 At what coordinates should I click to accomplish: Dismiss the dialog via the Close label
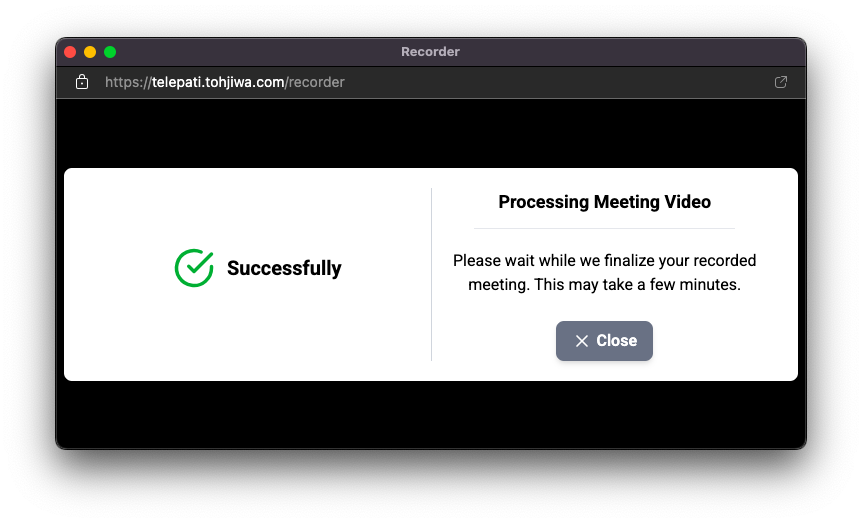tap(616, 341)
